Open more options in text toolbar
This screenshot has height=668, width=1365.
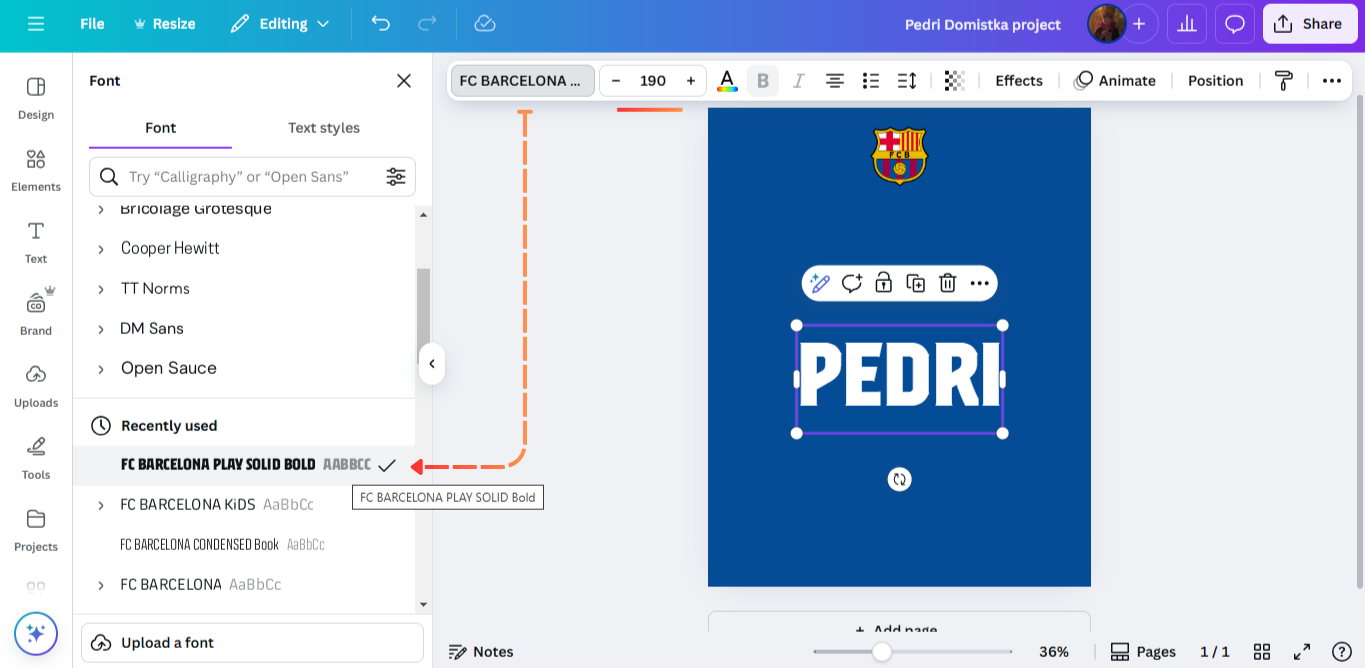pos(1332,81)
